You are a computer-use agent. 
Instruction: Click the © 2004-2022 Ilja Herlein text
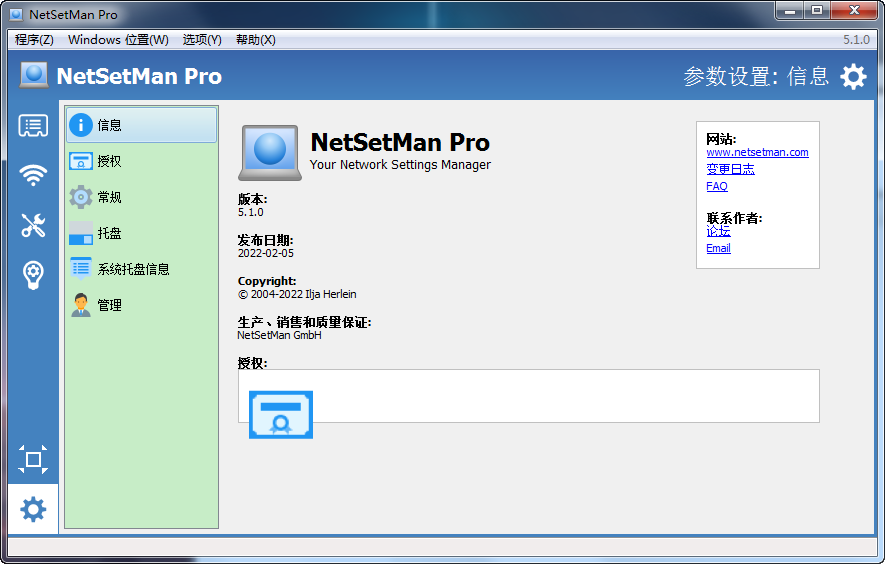click(297, 294)
